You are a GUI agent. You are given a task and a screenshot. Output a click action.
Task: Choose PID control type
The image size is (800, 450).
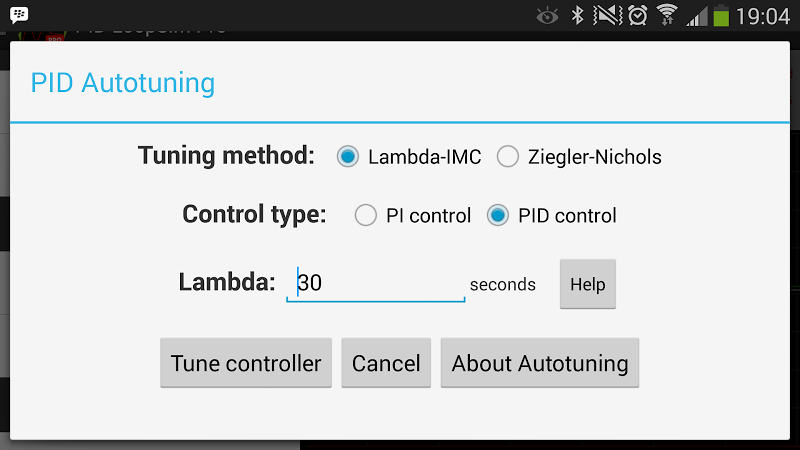click(498, 215)
